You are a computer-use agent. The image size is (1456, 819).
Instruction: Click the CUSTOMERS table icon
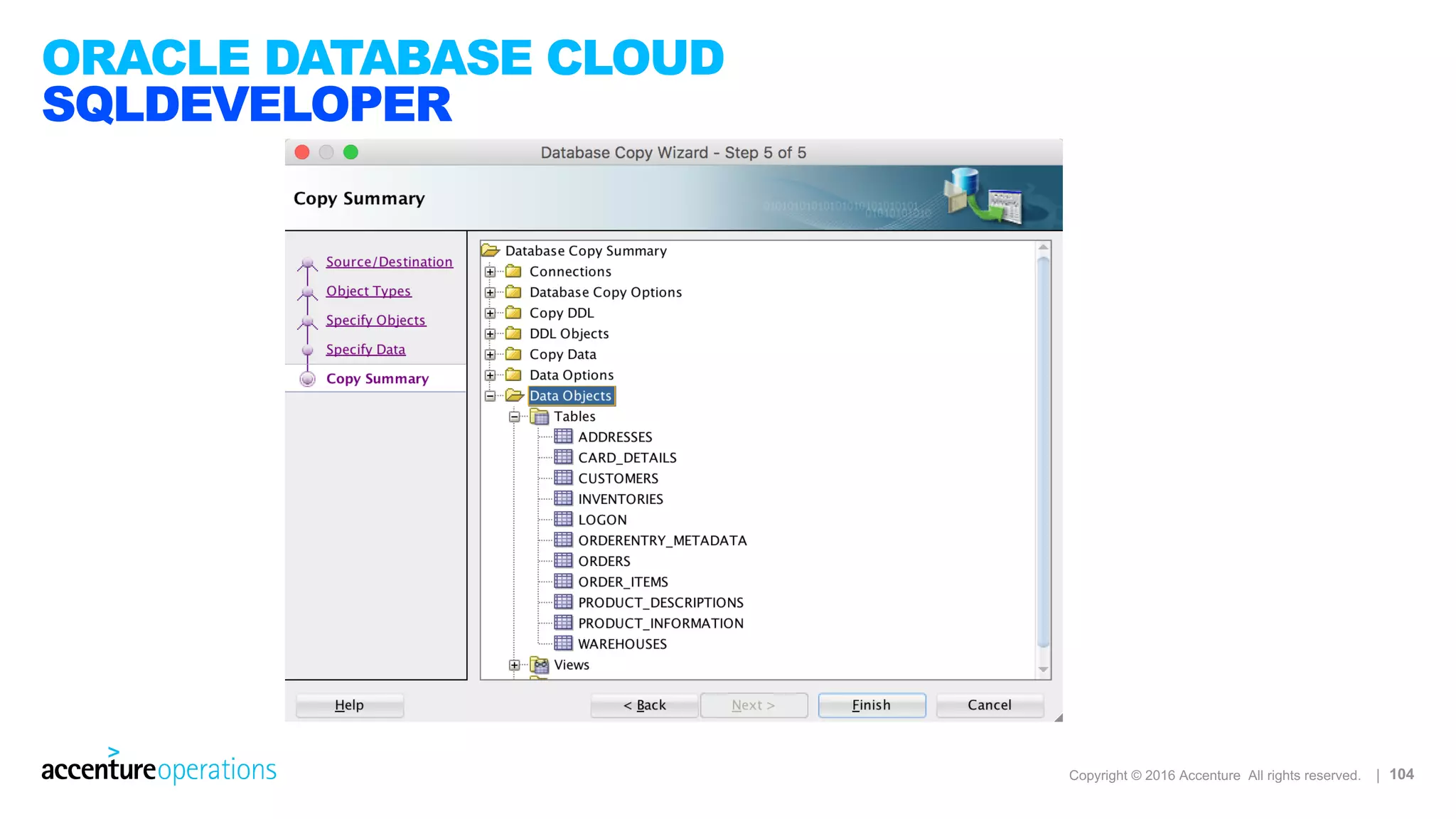[x=563, y=478]
